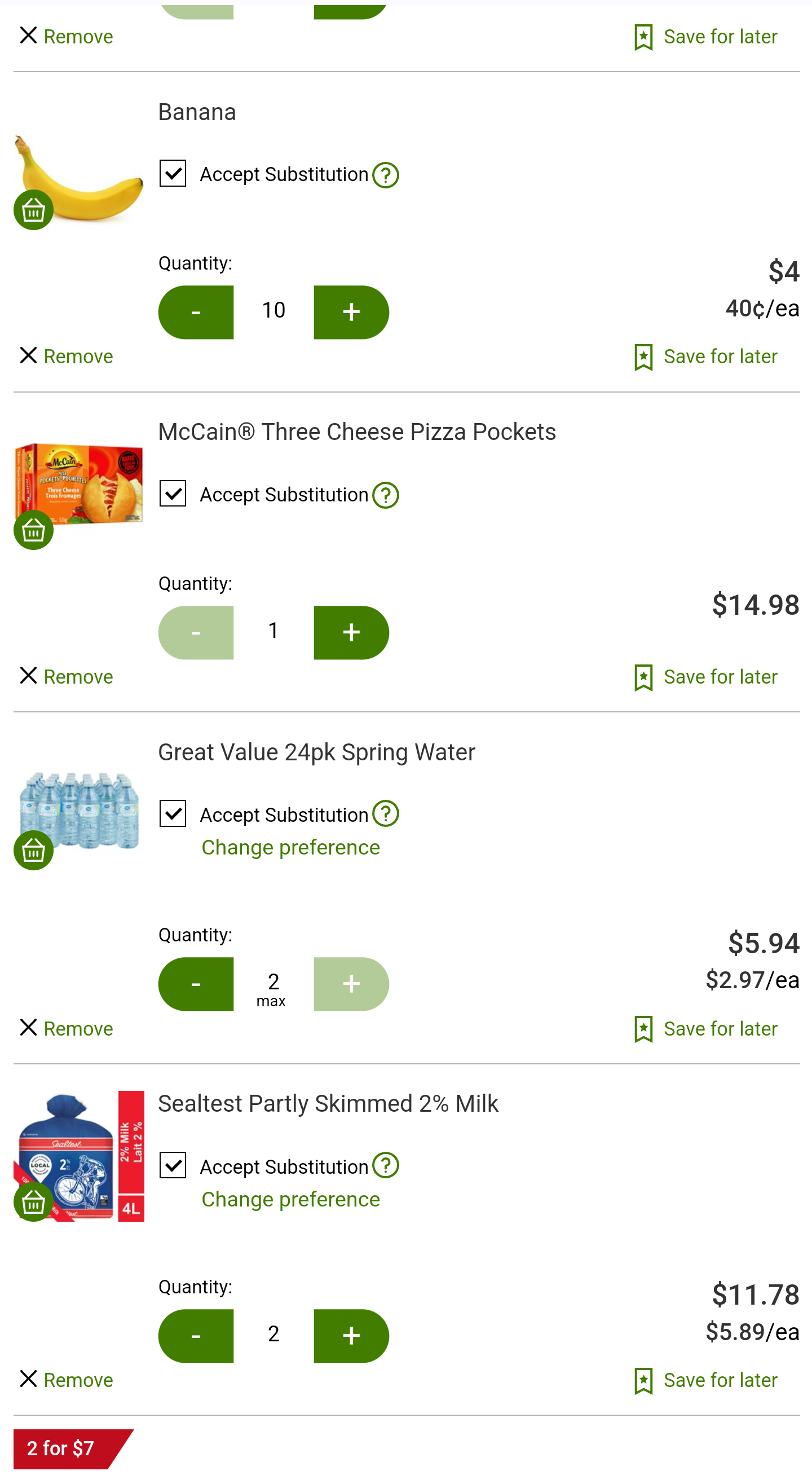Click the basket icon on the Banana image
Image resolution: width=812 pixels, height=1475 pixels.
[33, 210]
